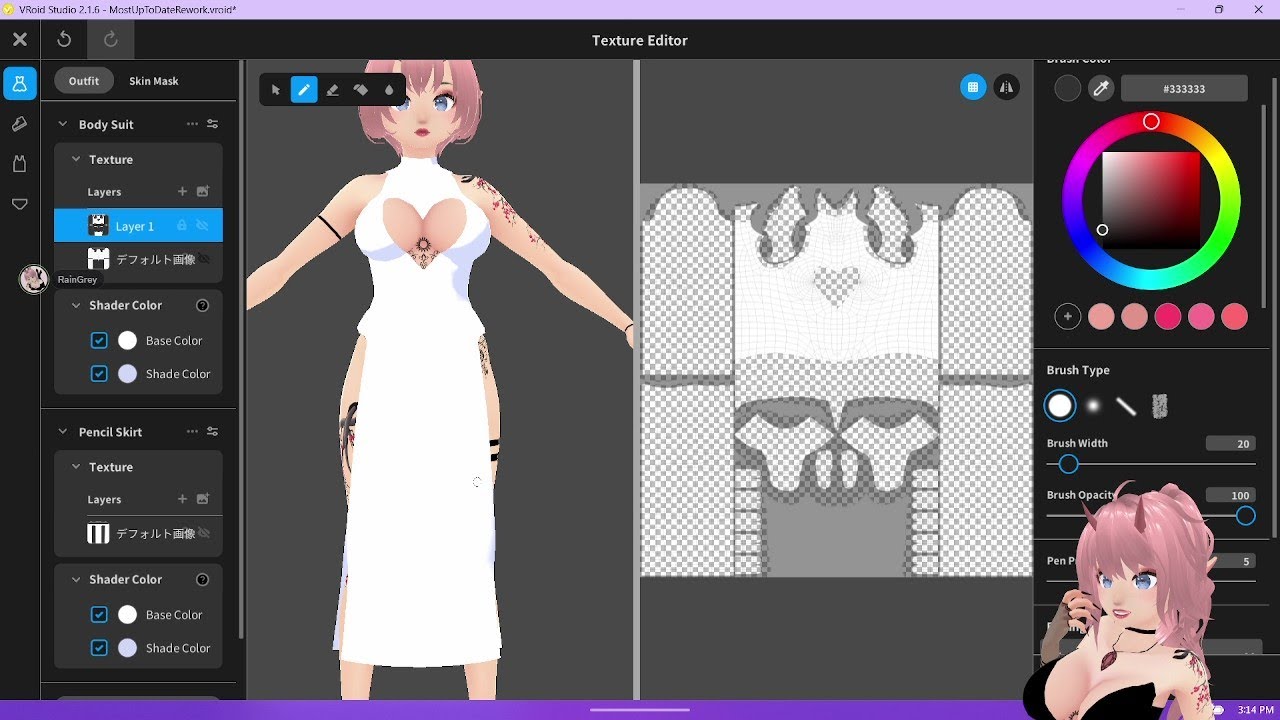Collapse Body Suit Texture section
The width and height of the screenshot is (1280, 720).
click(x=75, y=159)
